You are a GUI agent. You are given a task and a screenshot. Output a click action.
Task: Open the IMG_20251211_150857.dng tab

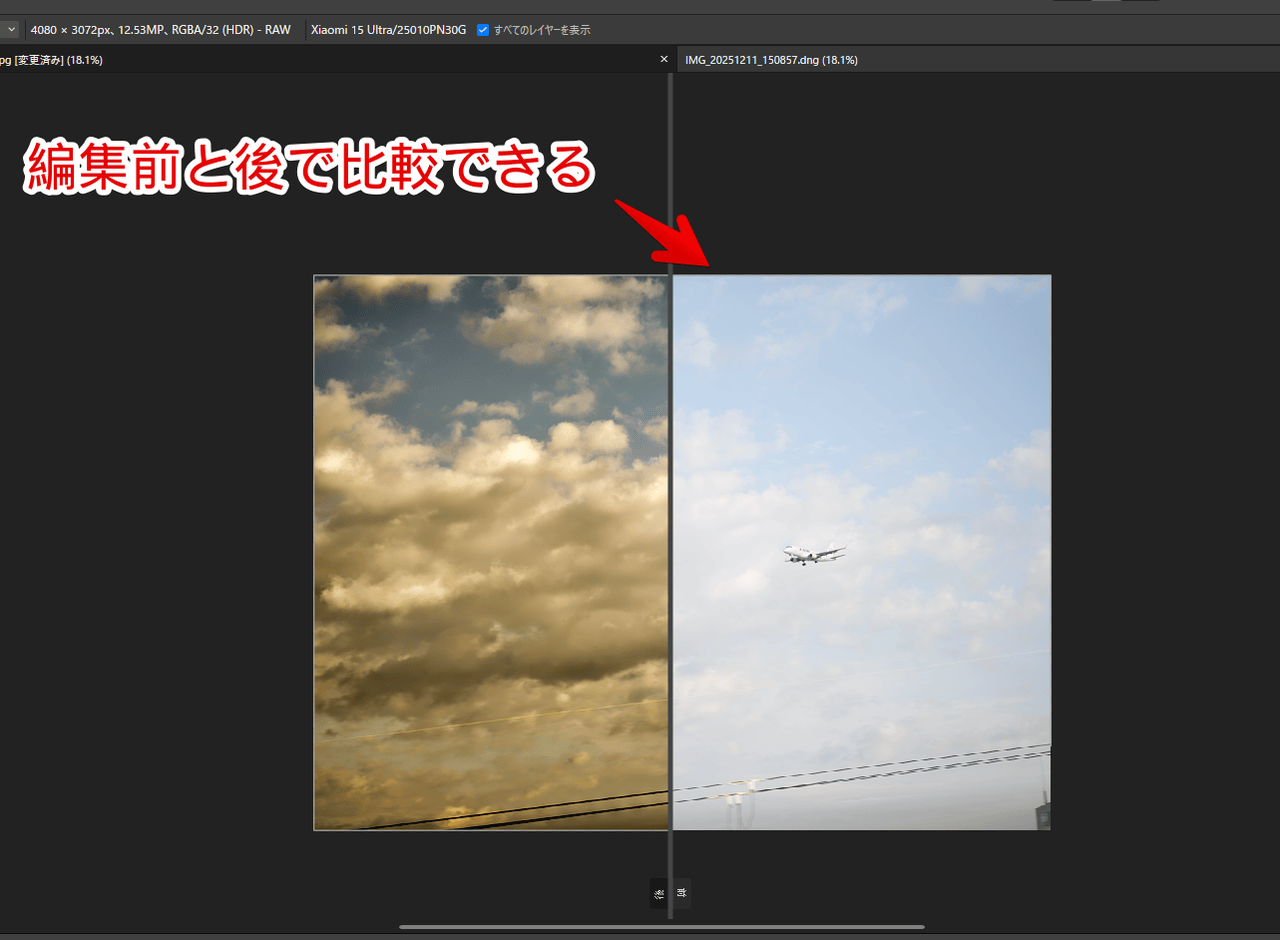point(770,60)
